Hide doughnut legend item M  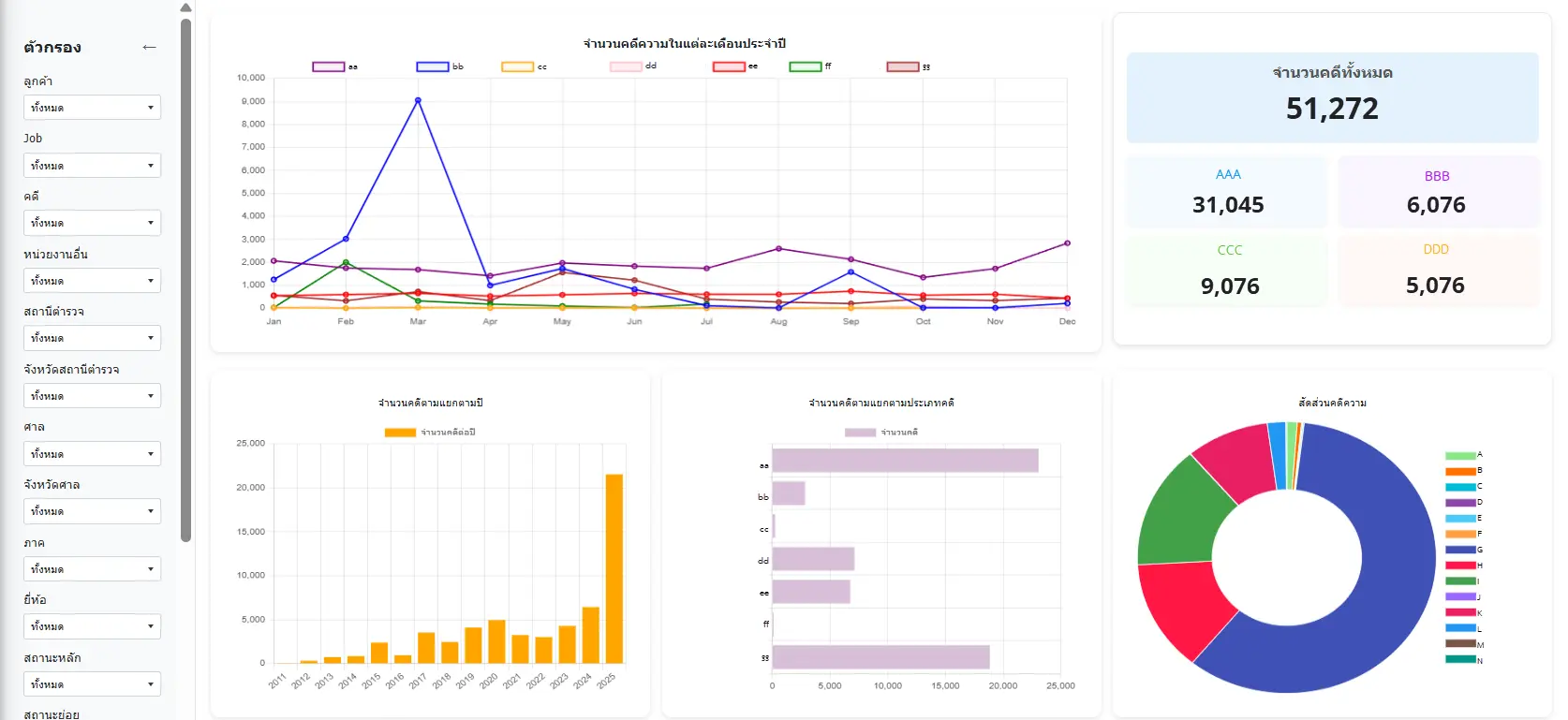[x=1465, y=645]
